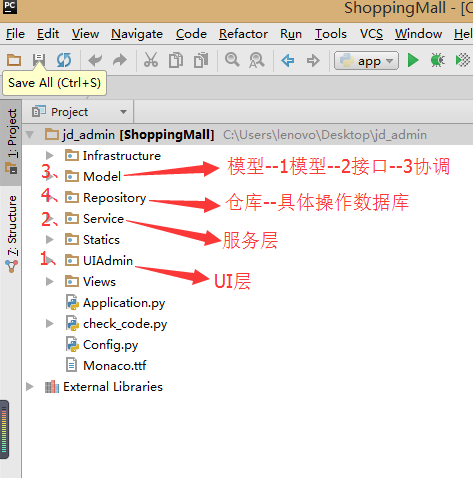Click the Find magnifier icon
Screen dimensions: 473x478
(x=232, y=60)
